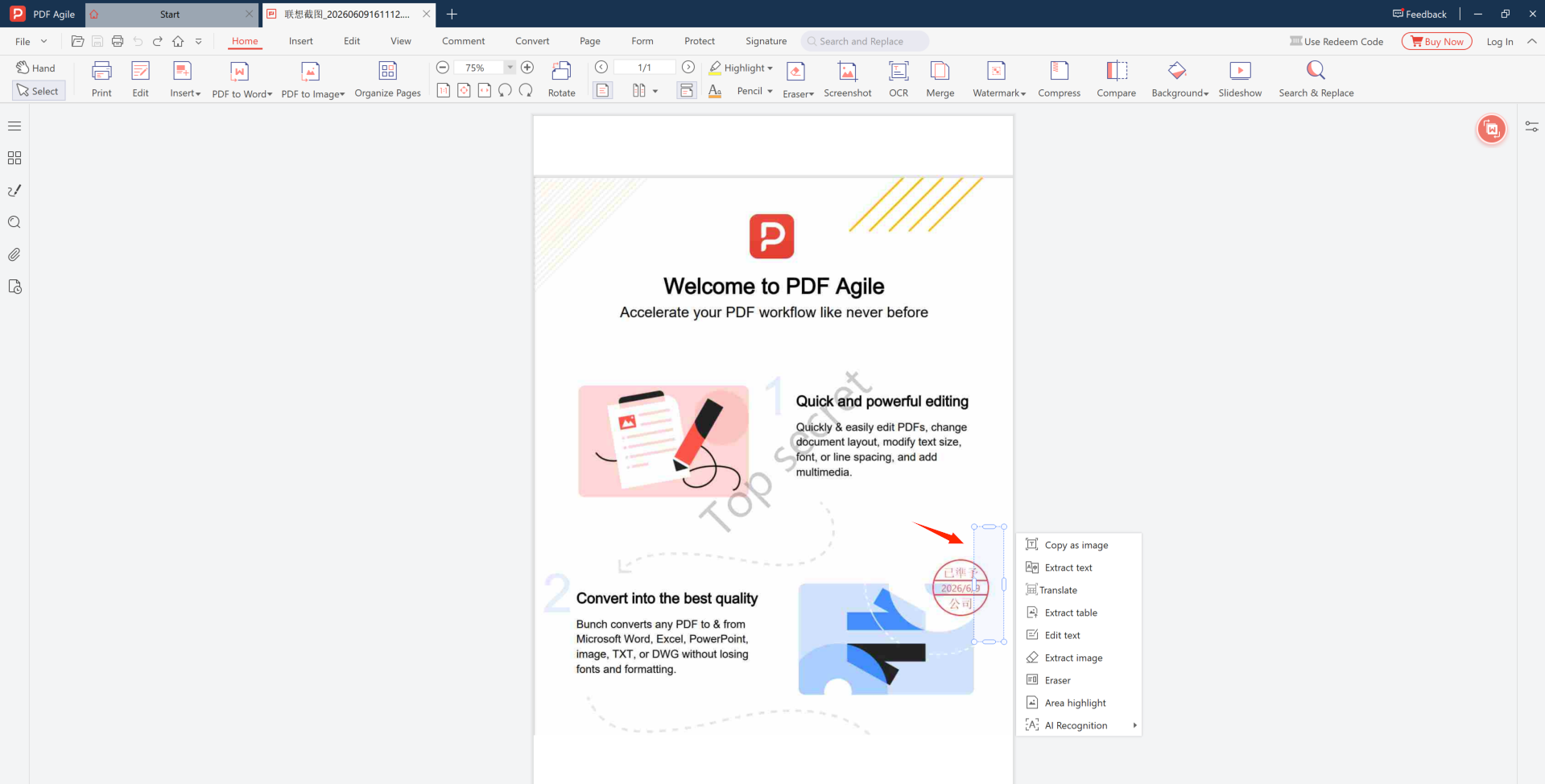Click the Open file folder icon
Viewport: 1545px width, 784px height.
pos(77,41)
